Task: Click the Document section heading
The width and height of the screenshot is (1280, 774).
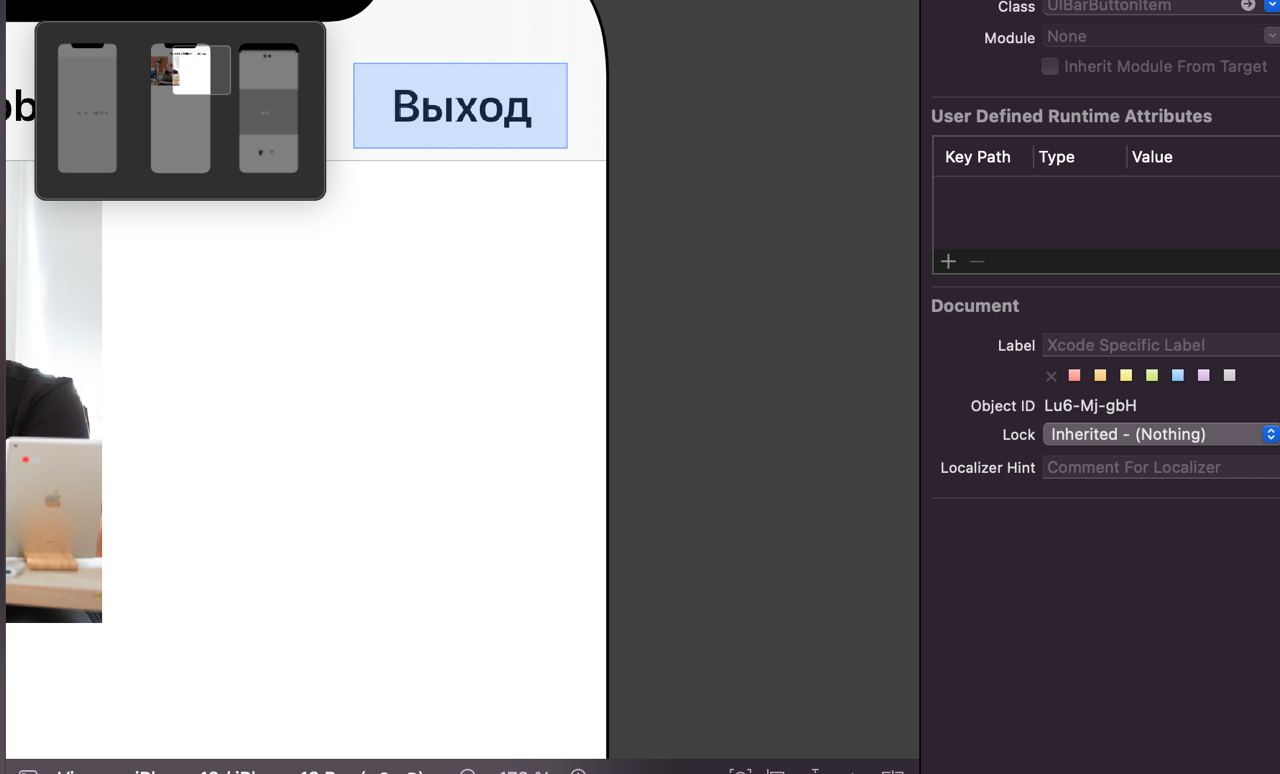Action: (975, 306)
